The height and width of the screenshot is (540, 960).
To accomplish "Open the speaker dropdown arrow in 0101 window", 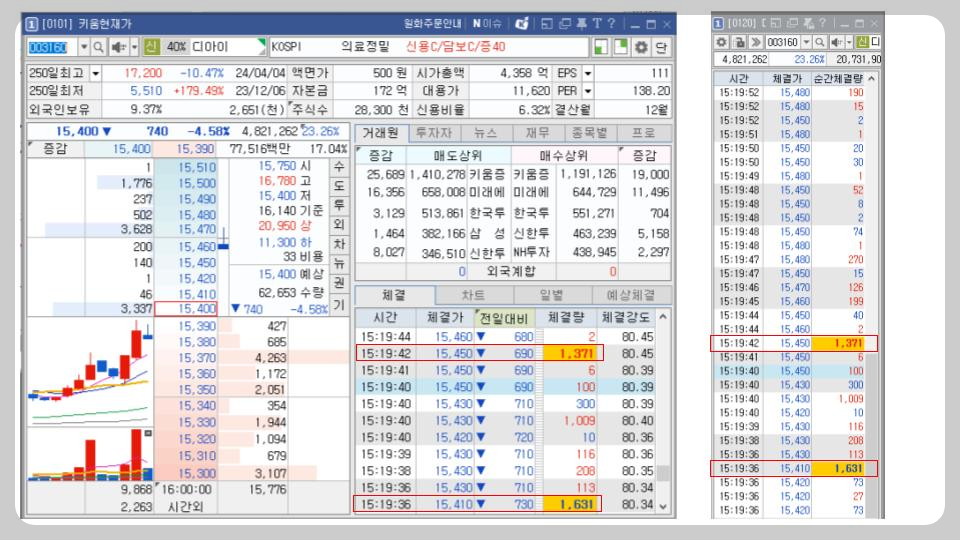I will 134,47.
